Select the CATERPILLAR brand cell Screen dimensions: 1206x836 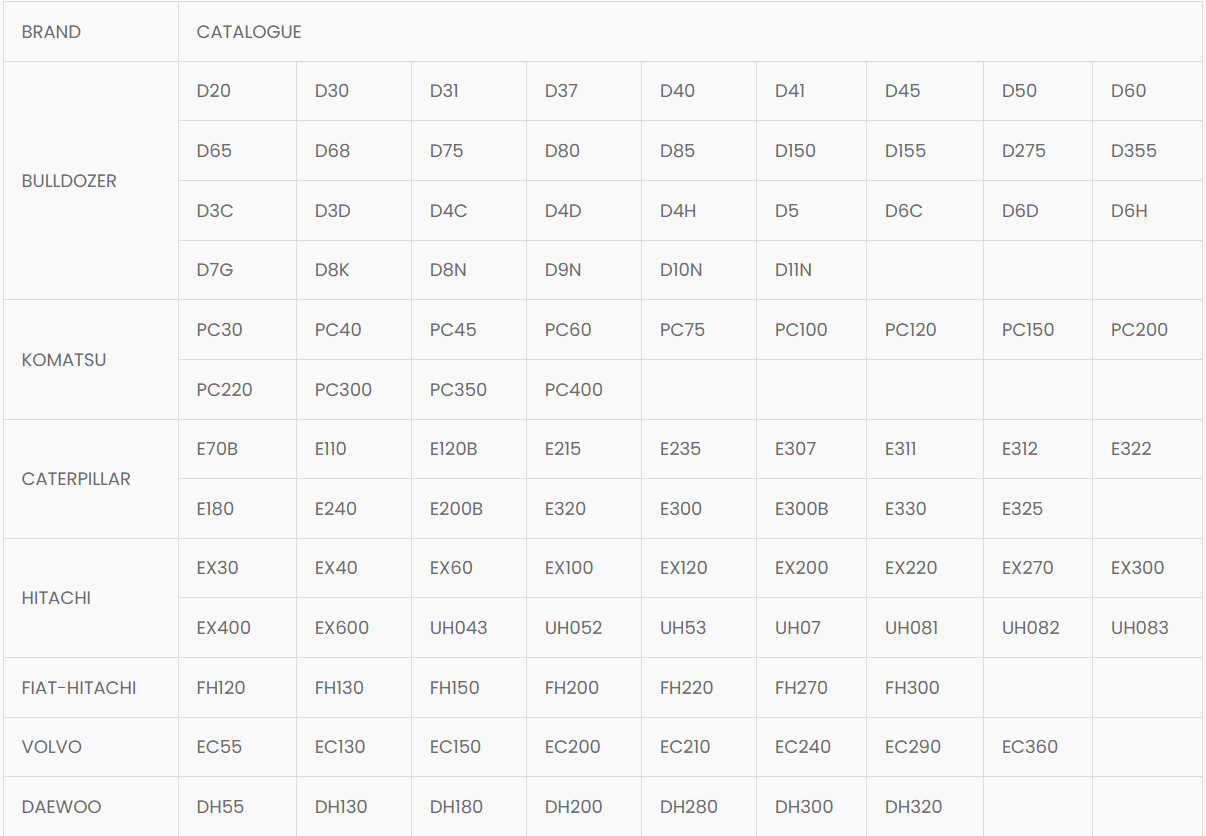tap(91, 479)
